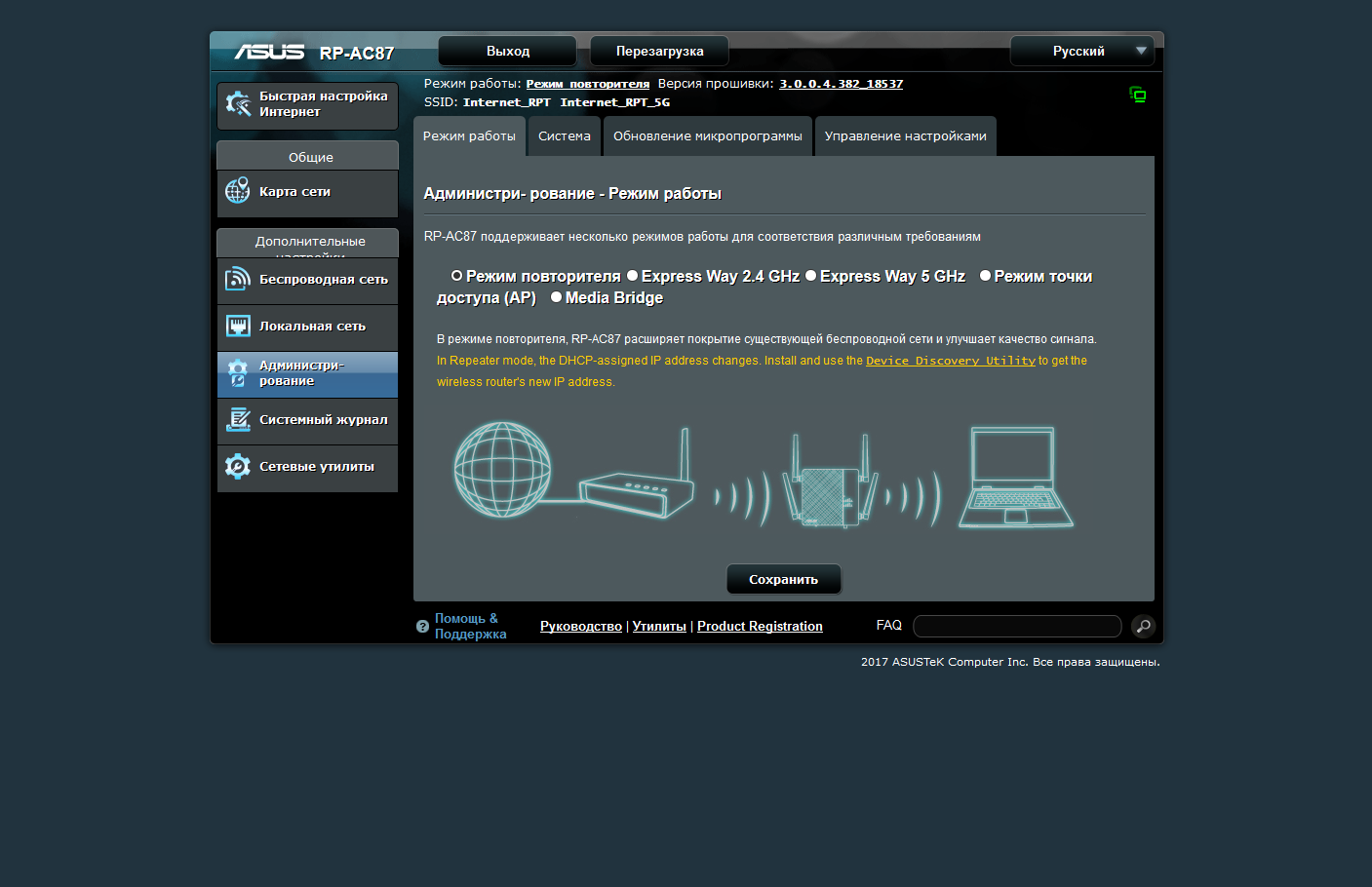Select Express Way 2.4 GHz mode

point(632,276)
